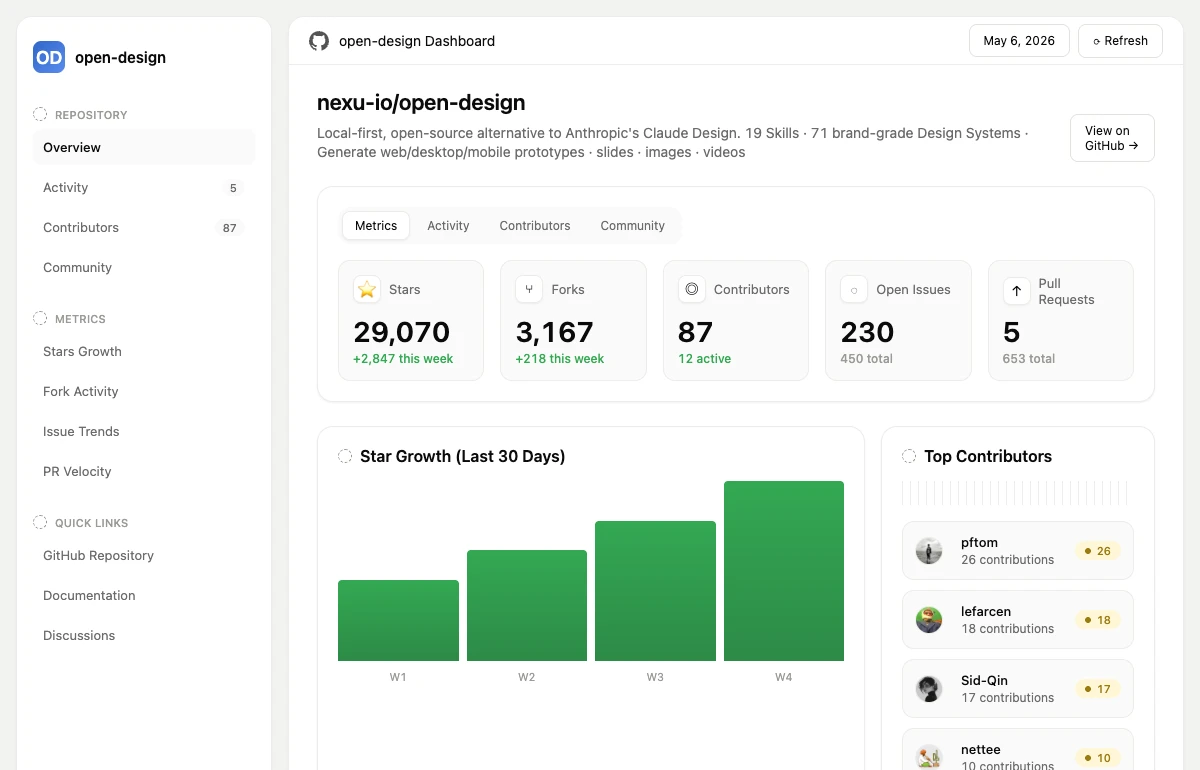
Task: Switch to the Contributors tab
Action: [535, 225]
